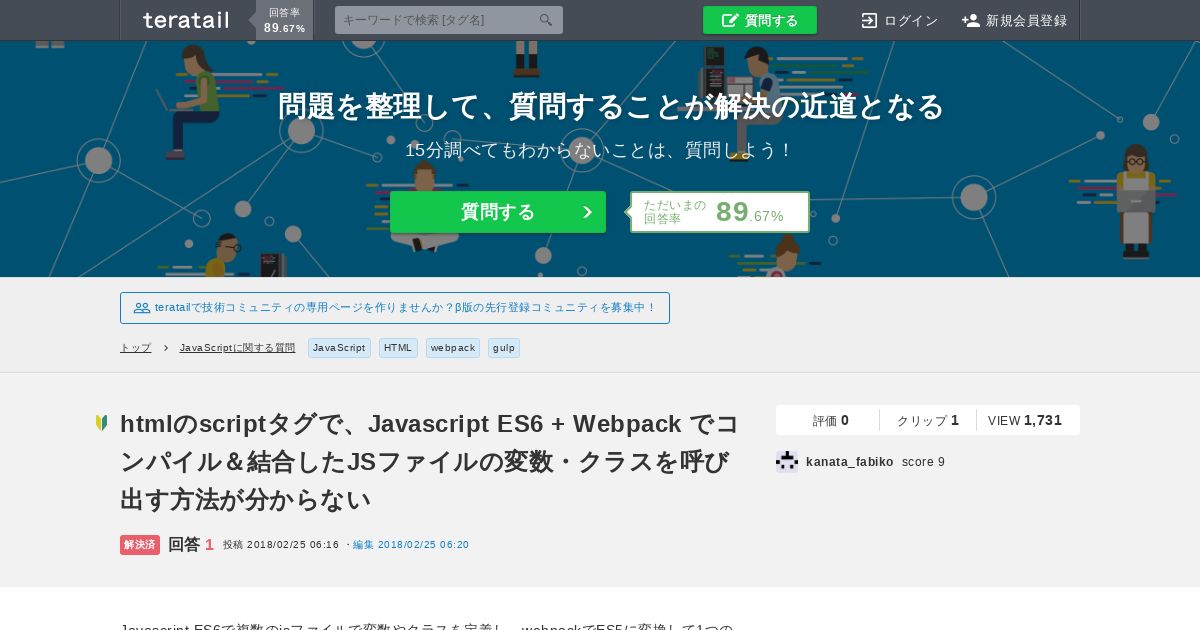Select the webpack tag
1200x630 pixels.
tap(453, 348)
